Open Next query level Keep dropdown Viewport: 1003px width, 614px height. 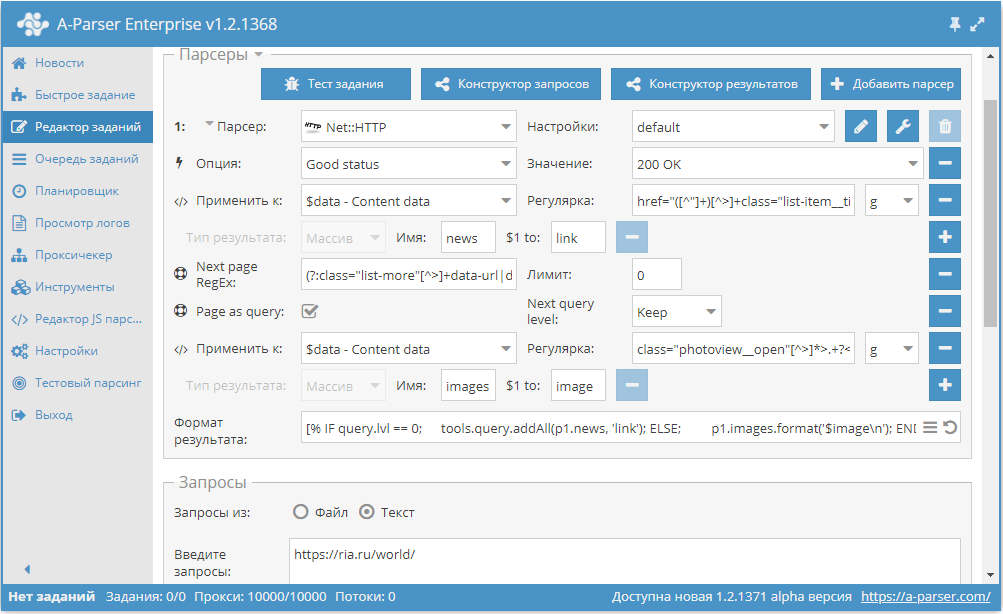tap(677, 312)
